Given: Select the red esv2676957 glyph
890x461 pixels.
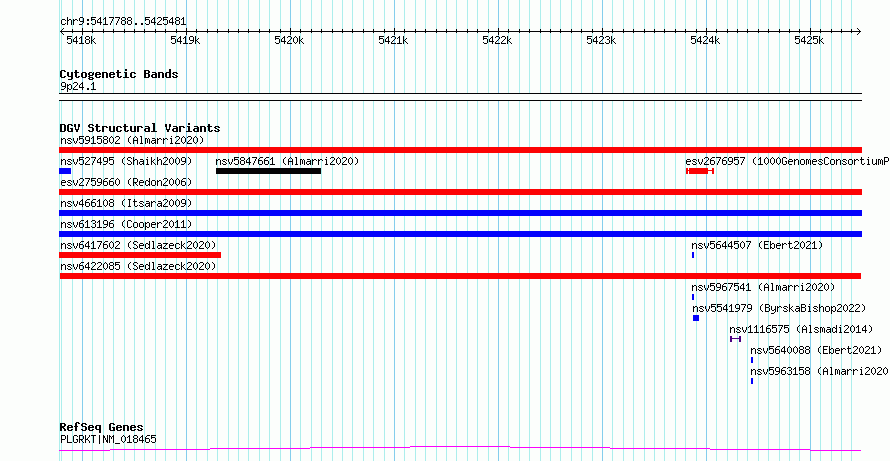Looking at the screenshot, I should coord(699,171).
